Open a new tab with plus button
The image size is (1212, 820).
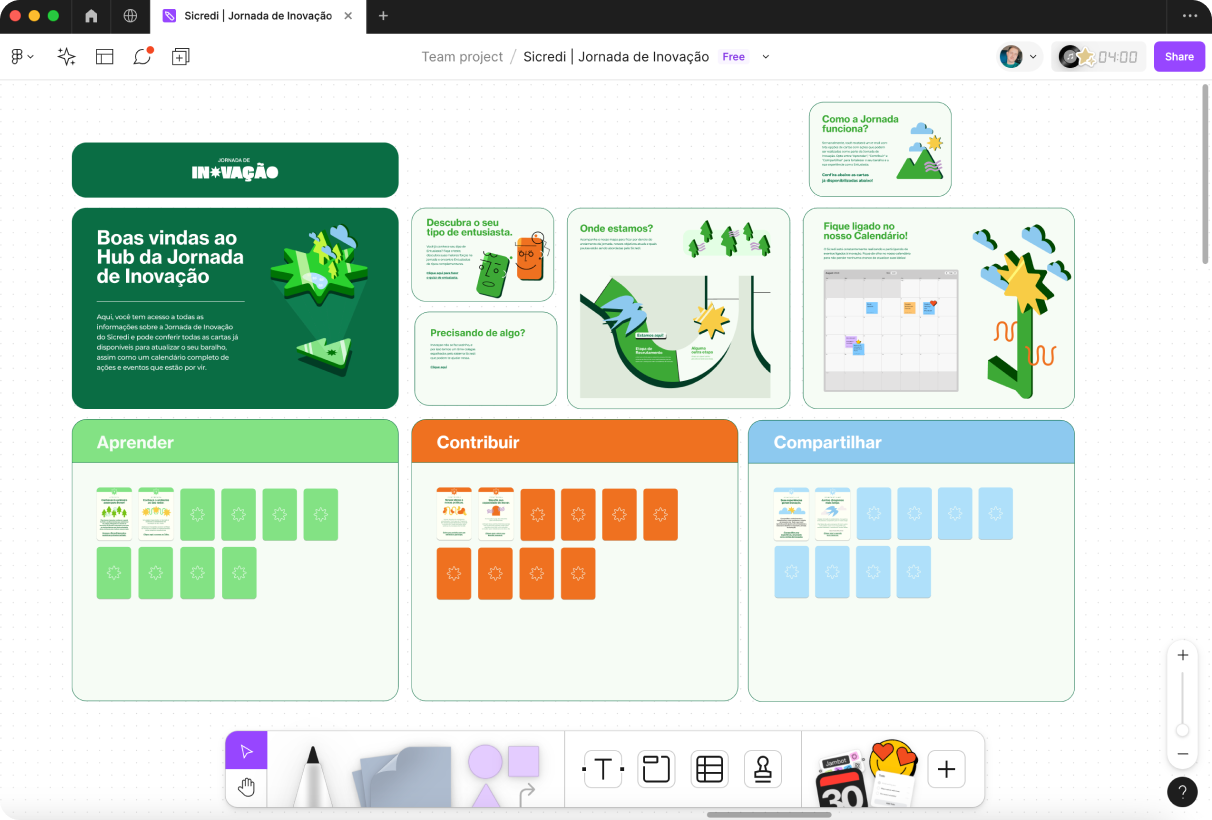pos(383,16)
